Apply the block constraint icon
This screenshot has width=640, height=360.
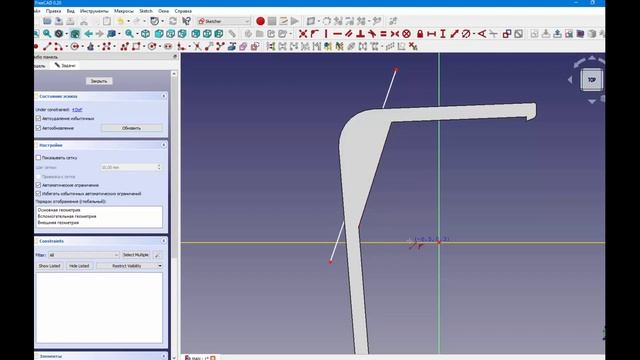coord(406,34)
